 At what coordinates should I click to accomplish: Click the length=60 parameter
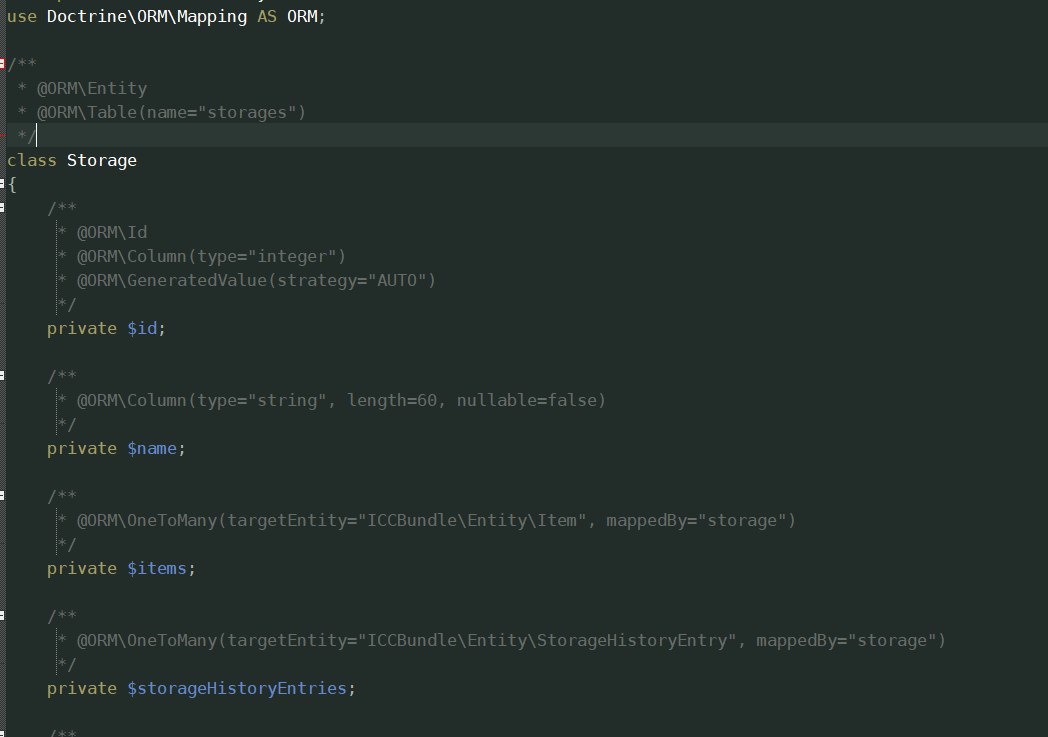(x=392, y=400)
